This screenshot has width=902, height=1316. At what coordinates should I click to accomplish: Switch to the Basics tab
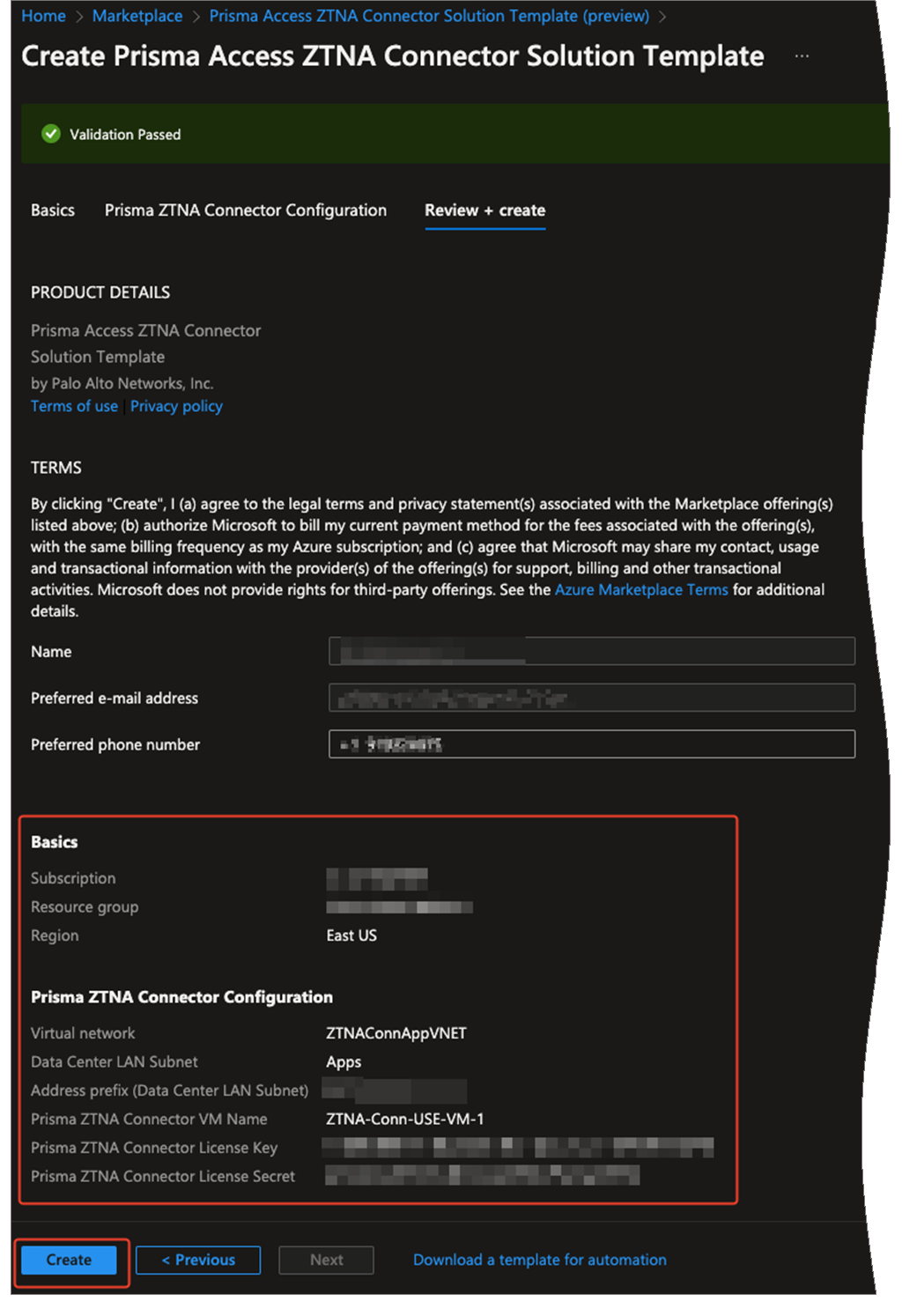point(53,211)
